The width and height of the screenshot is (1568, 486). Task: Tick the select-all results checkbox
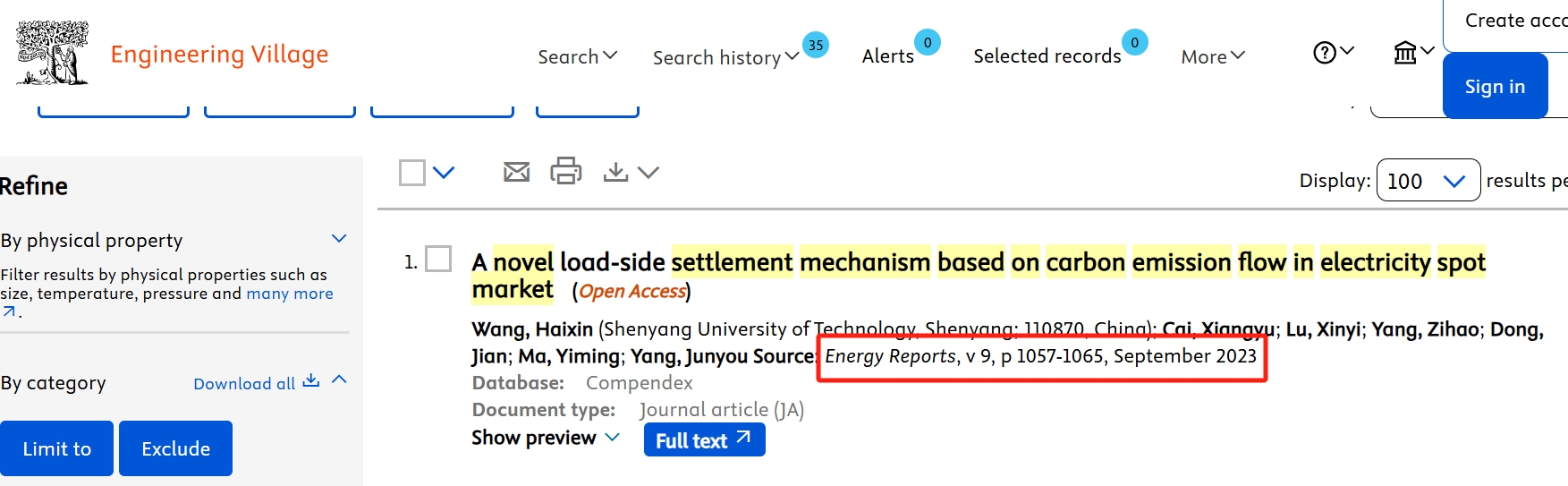412,172
